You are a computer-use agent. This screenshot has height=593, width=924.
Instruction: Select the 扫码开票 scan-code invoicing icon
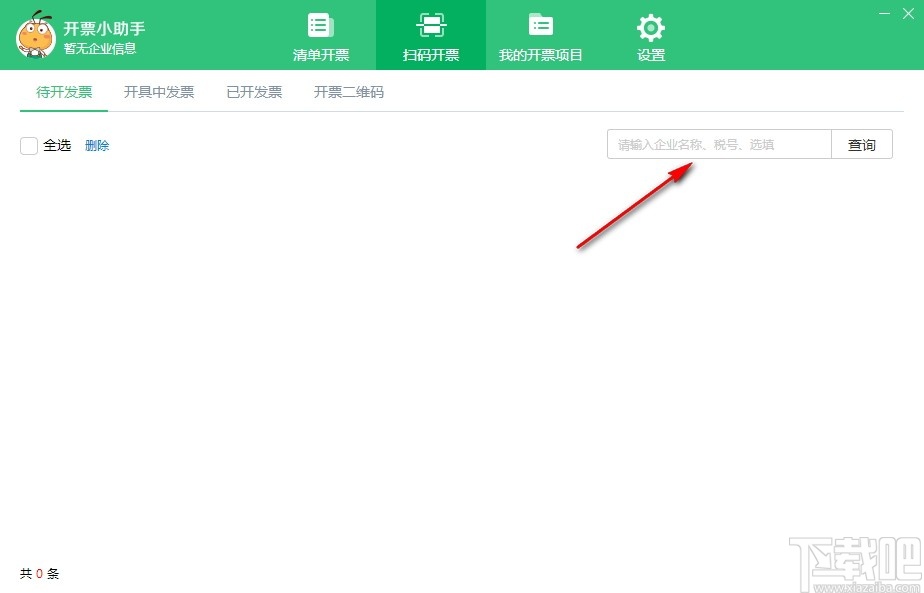[430, 35]
